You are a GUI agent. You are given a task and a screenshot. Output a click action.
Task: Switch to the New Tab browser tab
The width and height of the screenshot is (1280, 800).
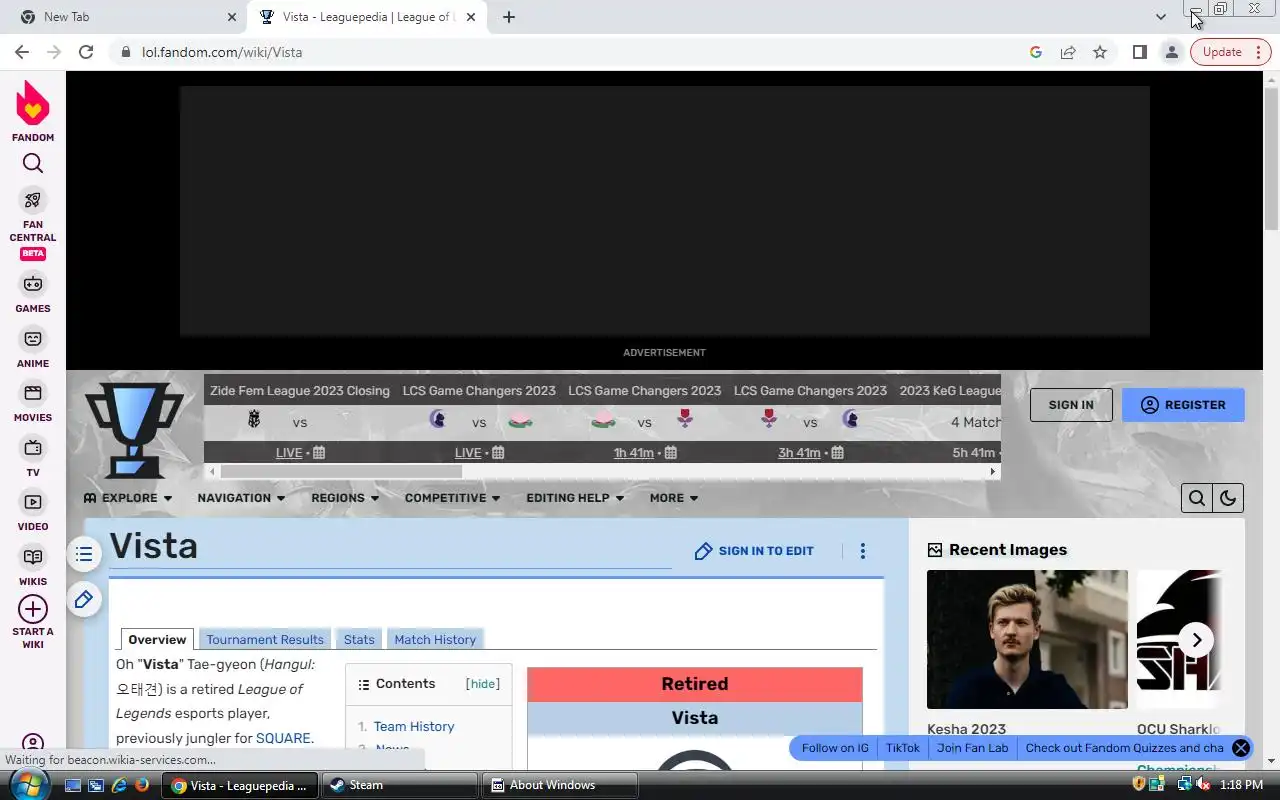point(125,17)
